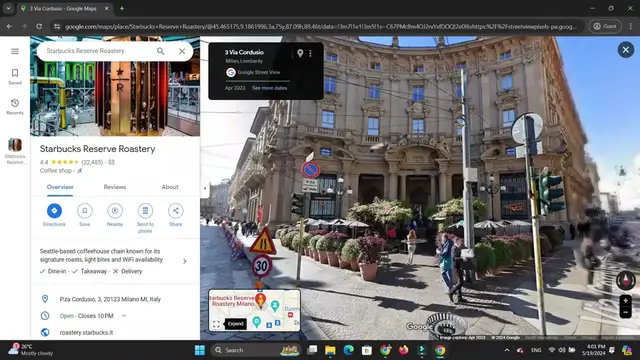Open Microsoft Store from the taskbar
Image resolution: width=640 pixels, height=360 pixels.
point(367,350)
